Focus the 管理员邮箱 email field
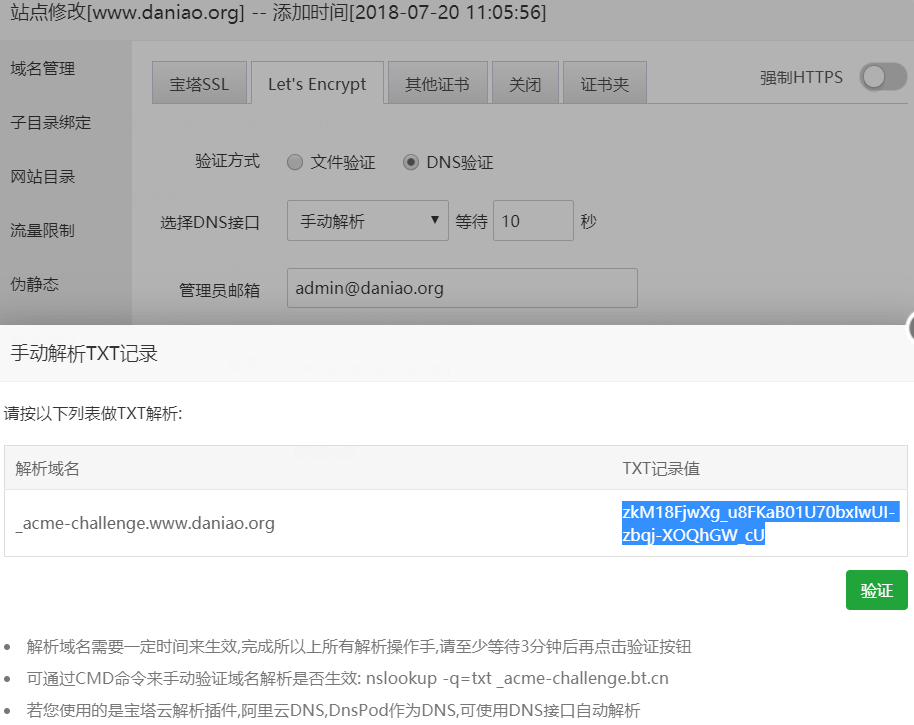Screen dimensions: 914x725 [462, 288]
